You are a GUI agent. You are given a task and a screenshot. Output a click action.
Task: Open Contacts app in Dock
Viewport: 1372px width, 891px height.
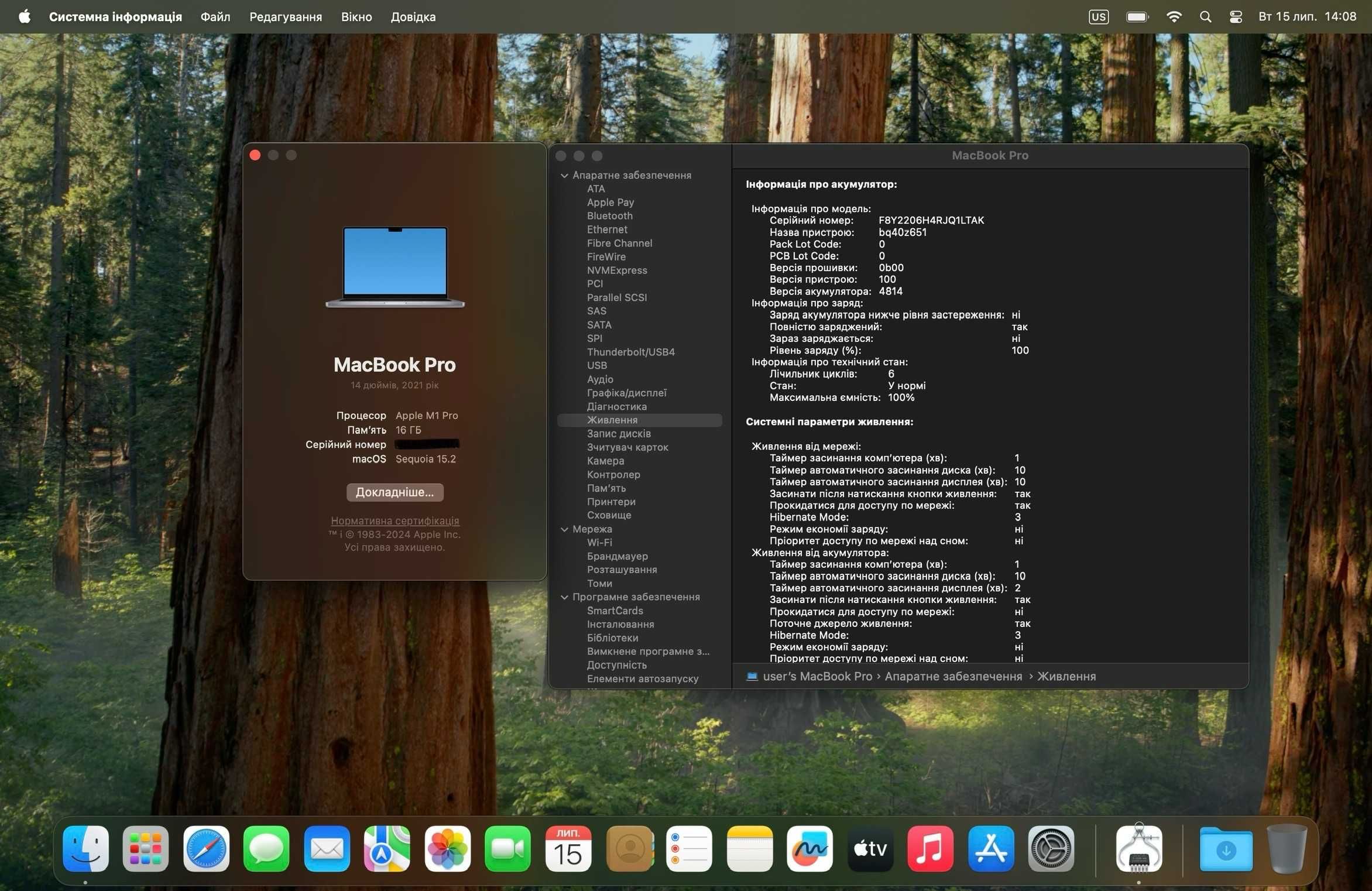tap(630, 849)
